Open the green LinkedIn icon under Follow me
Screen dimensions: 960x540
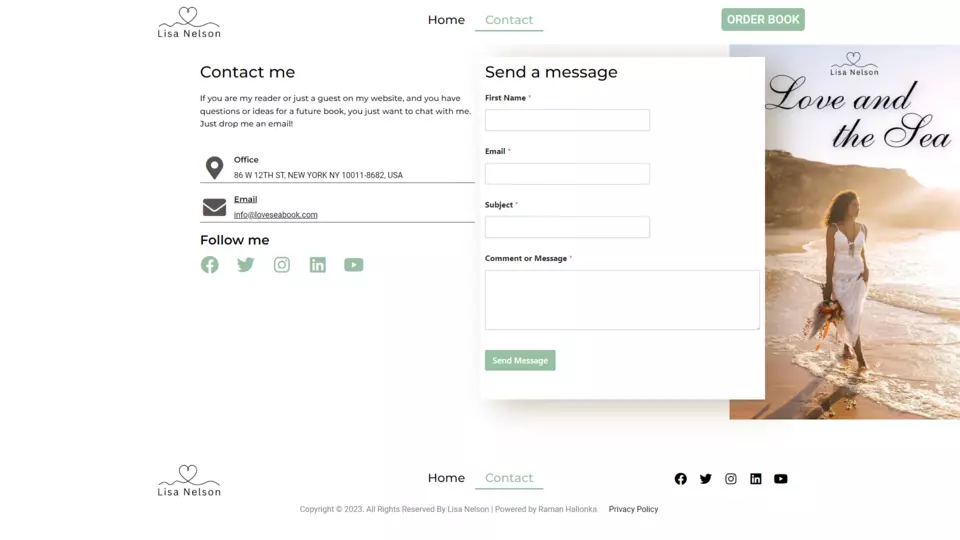tap(318, 264)
